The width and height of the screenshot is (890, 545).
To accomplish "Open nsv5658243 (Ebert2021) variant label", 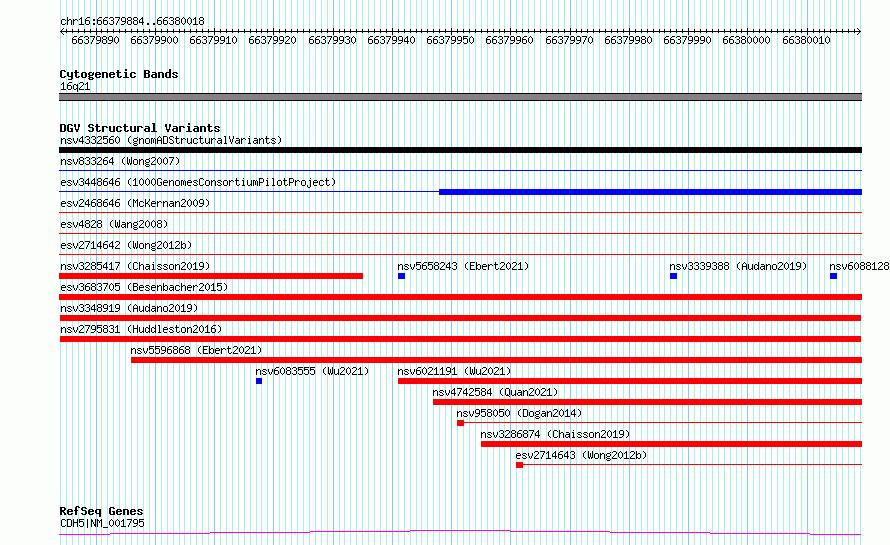I will (x=463, y=266).
